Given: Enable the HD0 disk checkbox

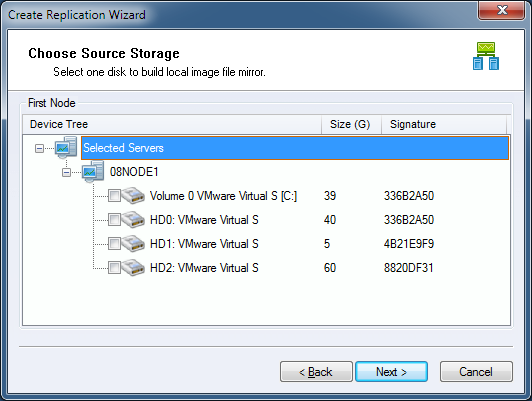Looking at the screenshot, I should [x=114, y=220].
